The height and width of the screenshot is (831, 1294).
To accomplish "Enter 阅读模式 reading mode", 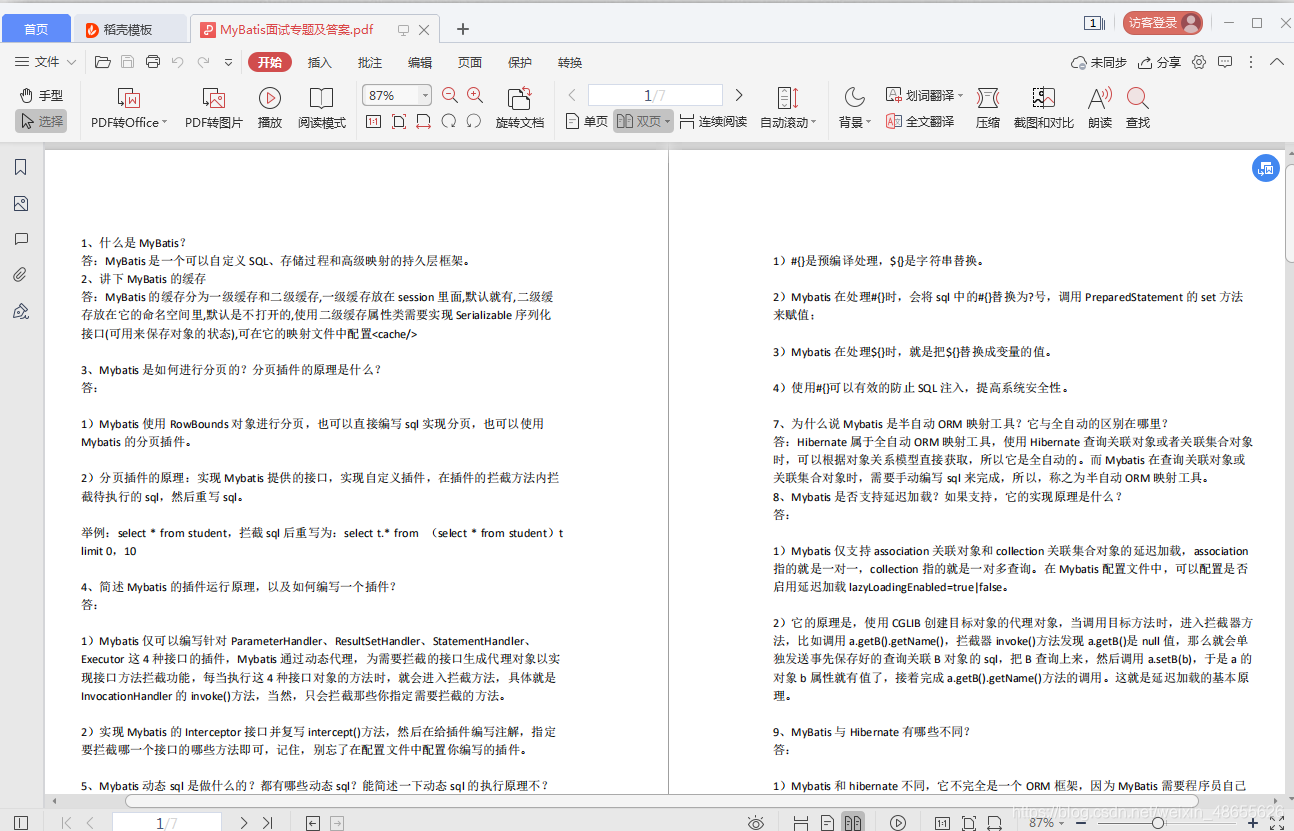I will 321,109.
